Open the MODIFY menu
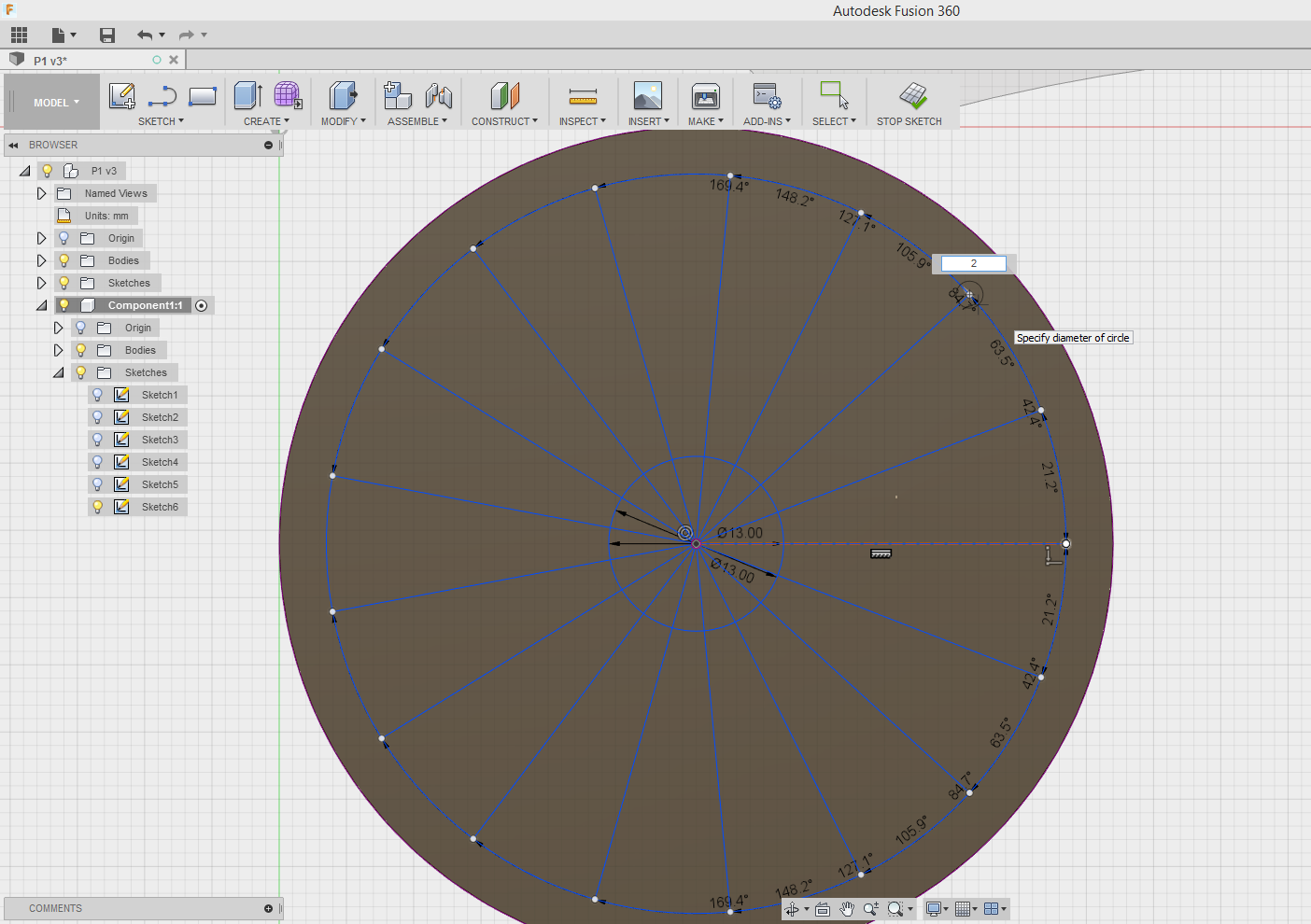The image size is (1311, 924). click(x=343, y=121)
